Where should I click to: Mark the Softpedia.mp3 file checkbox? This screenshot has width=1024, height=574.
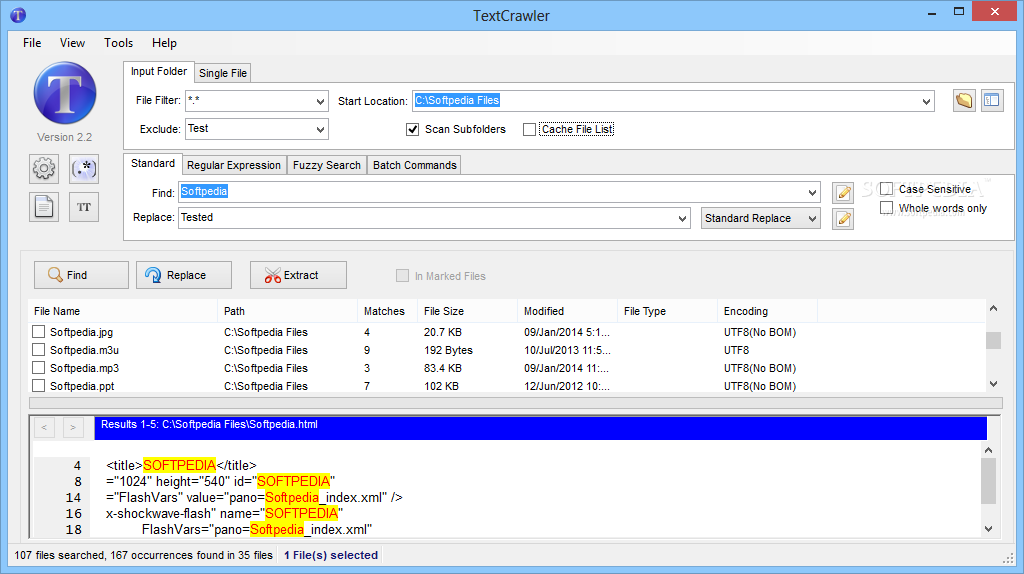tap(39, 368)
